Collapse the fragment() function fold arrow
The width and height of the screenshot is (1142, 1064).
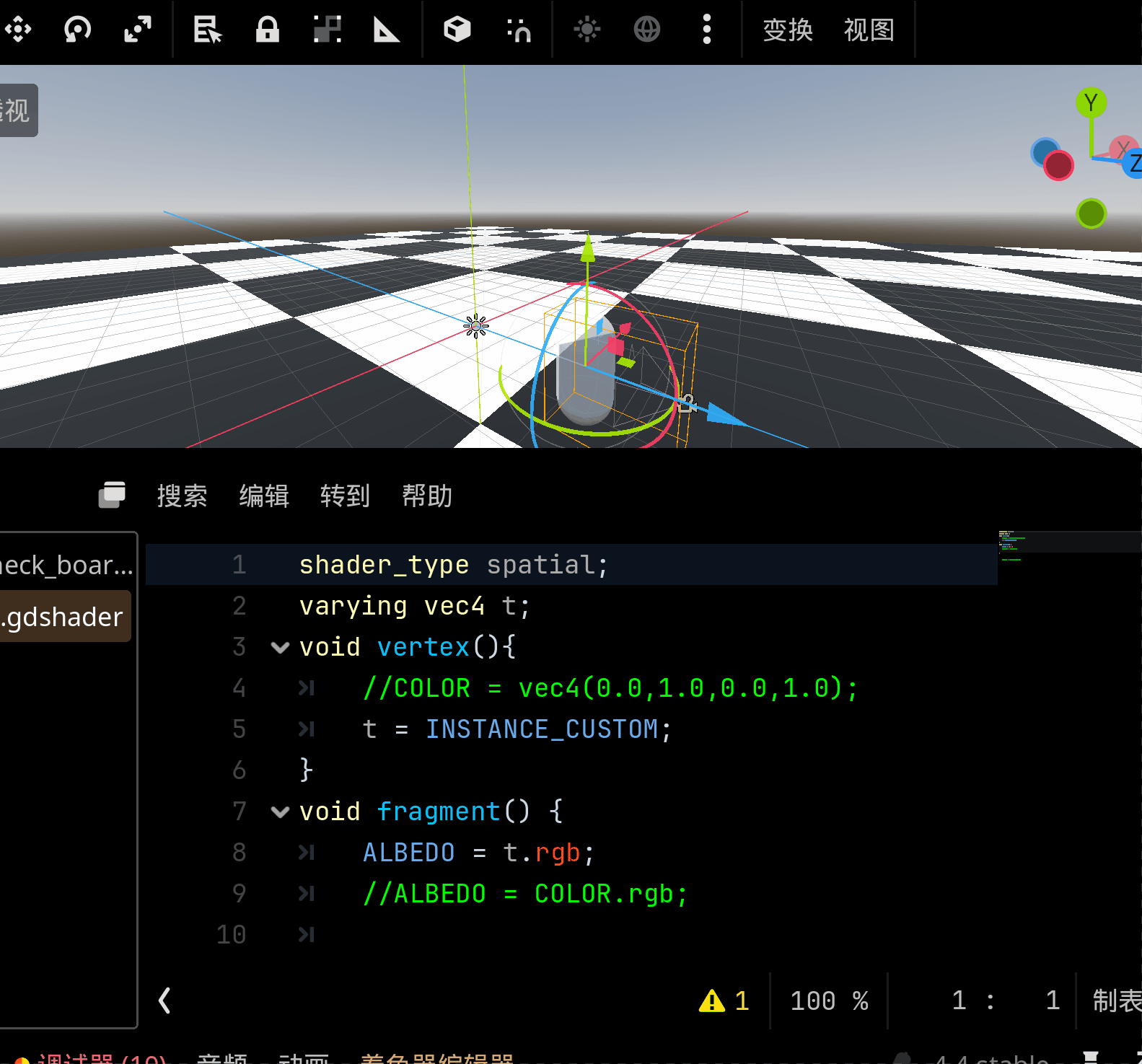coord(280,812)
